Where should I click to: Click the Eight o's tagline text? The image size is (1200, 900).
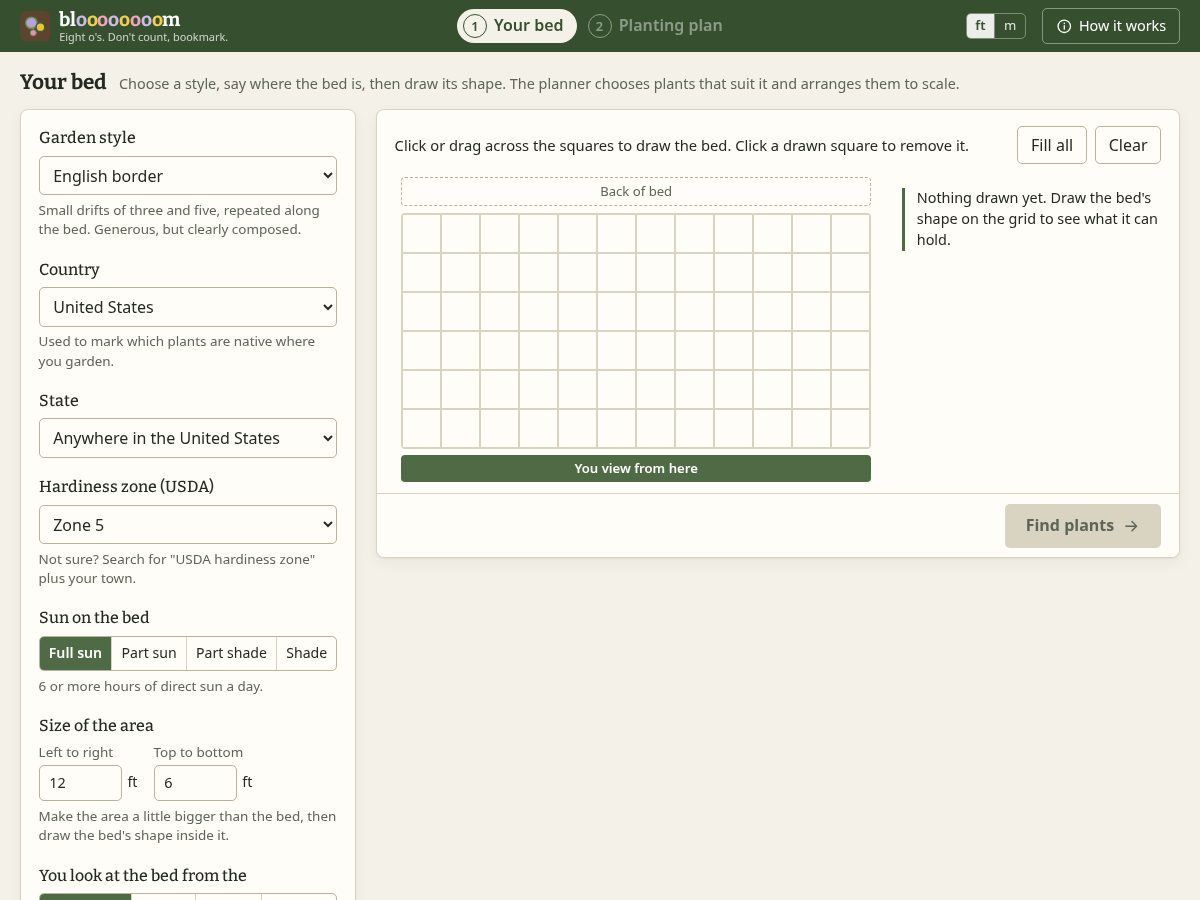pyautogui.click(x=143, y=37)
